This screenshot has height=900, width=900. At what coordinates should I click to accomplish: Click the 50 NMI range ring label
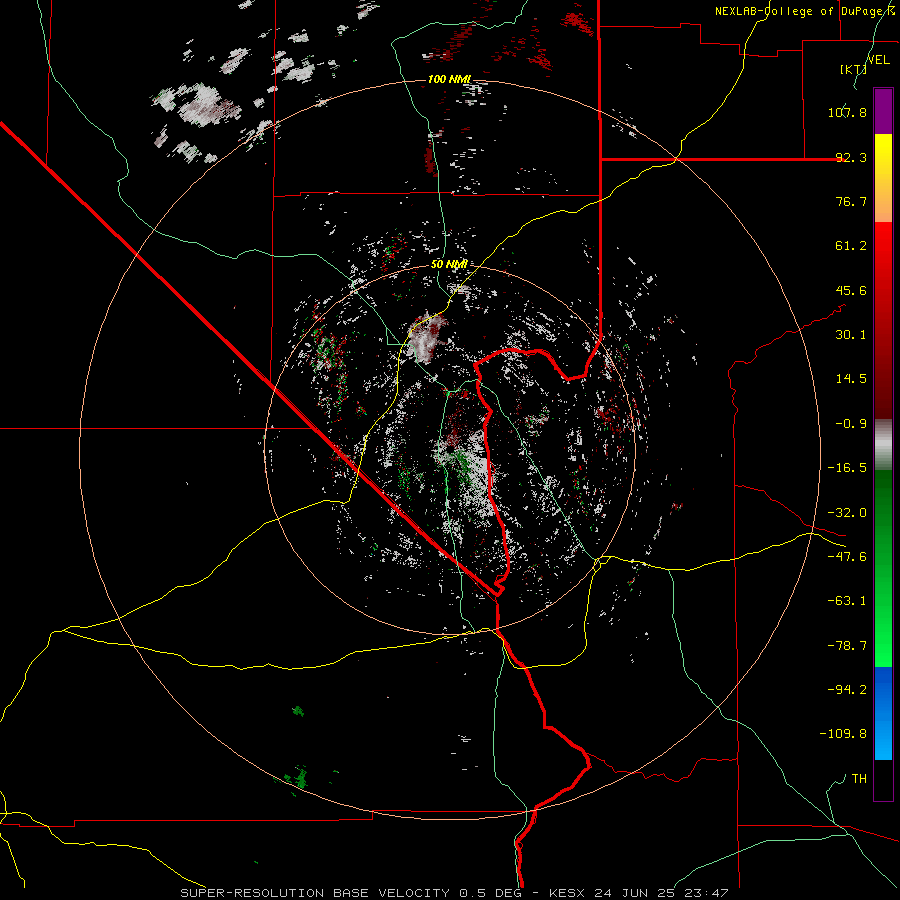(x=449, y=265)
